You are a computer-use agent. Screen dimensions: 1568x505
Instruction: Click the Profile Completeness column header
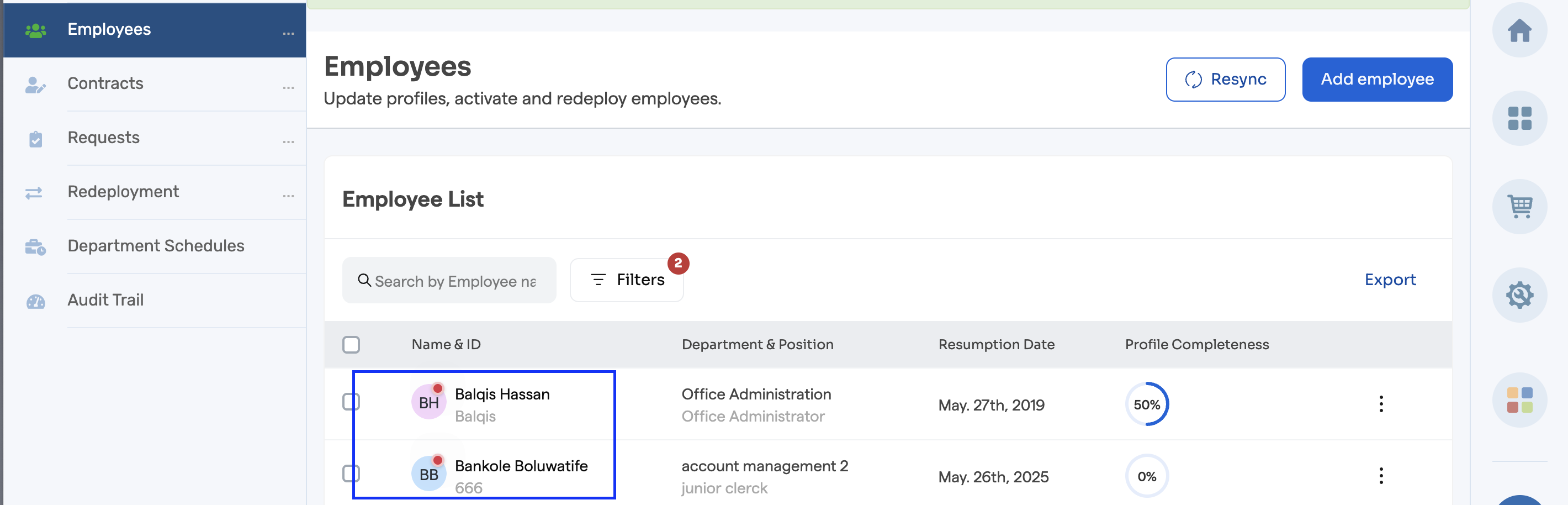1196,345
